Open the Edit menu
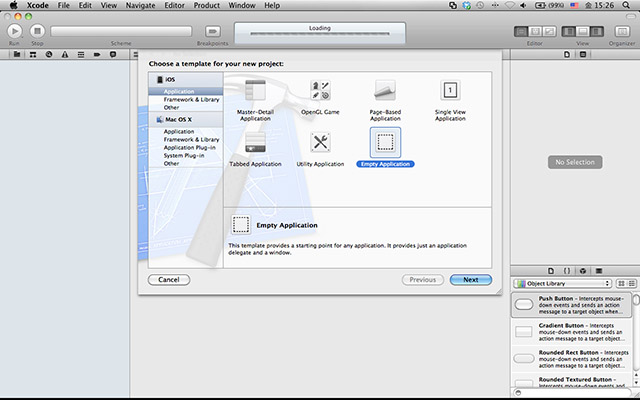This screenshot has width=640, height=400. click(85, 5)
